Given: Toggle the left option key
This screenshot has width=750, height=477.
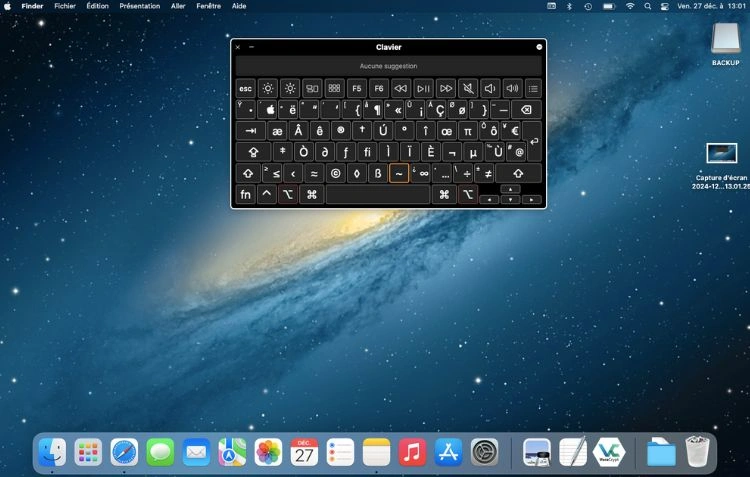Looking at the screenshot, I should (288, 194).
